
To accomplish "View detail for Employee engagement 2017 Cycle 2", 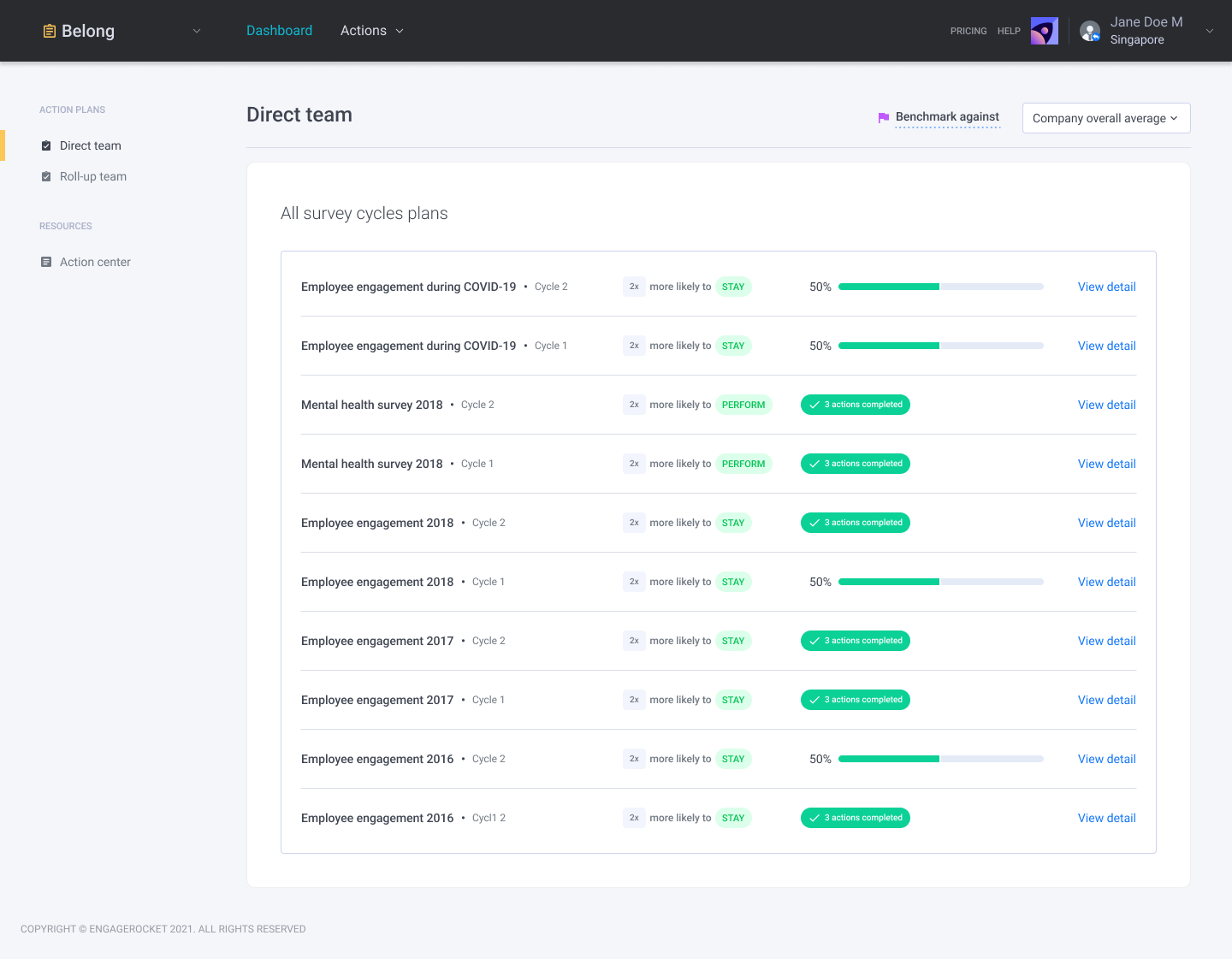I will point(1107,641).
